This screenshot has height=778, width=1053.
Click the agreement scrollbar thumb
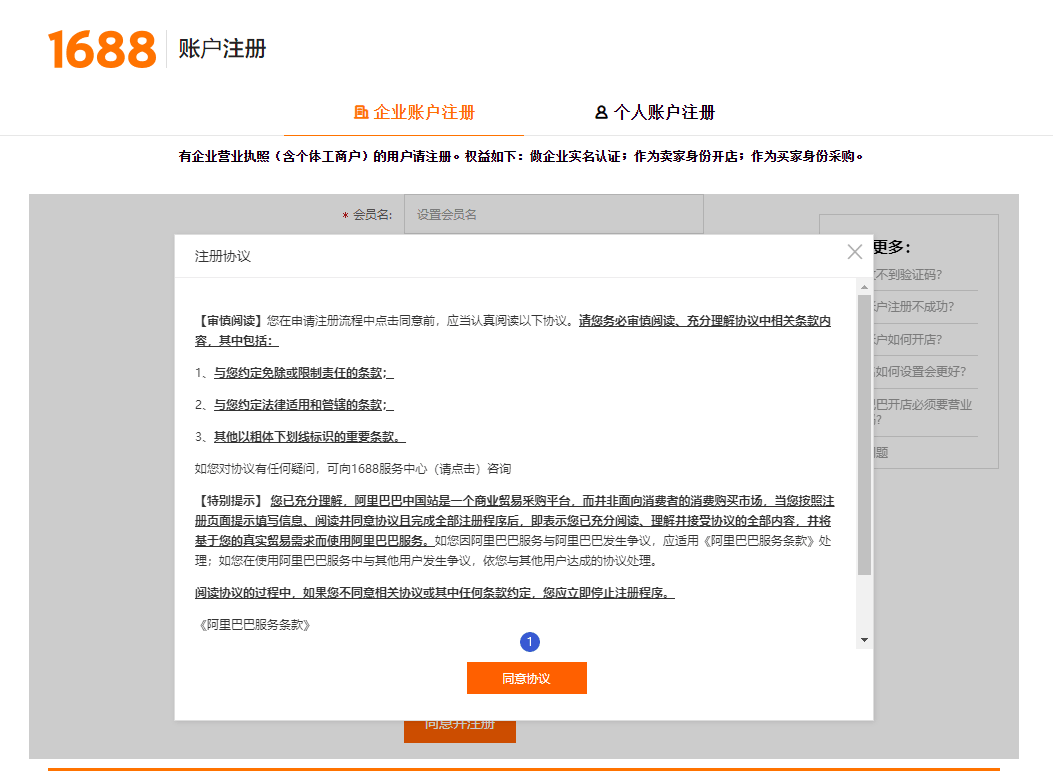(864, 430)
